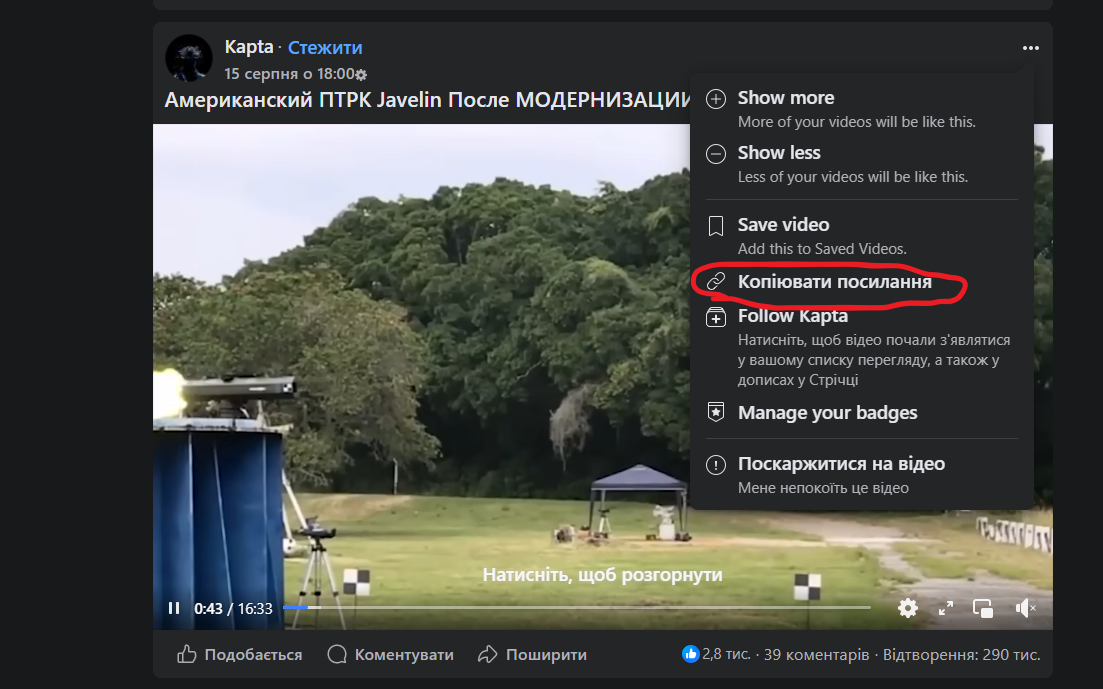
Task: Open the 39 коментарів comments link
Action: 816,655
